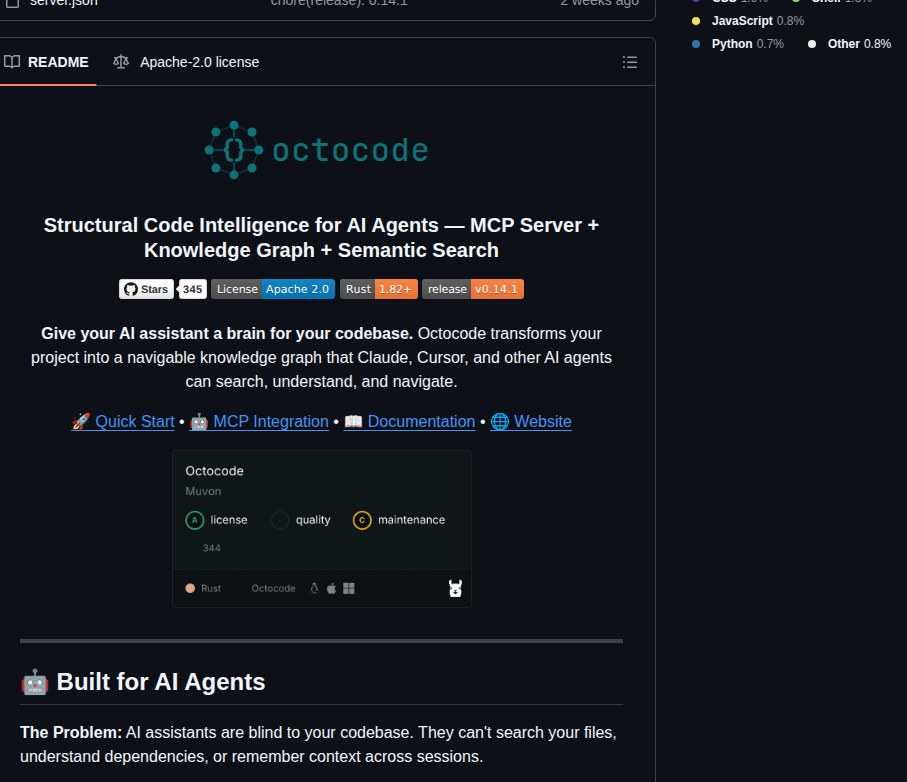Image resolution: width=907 pixels, height=782 pixels.
Task: Switch to the README tab
Action: point(46,62)
